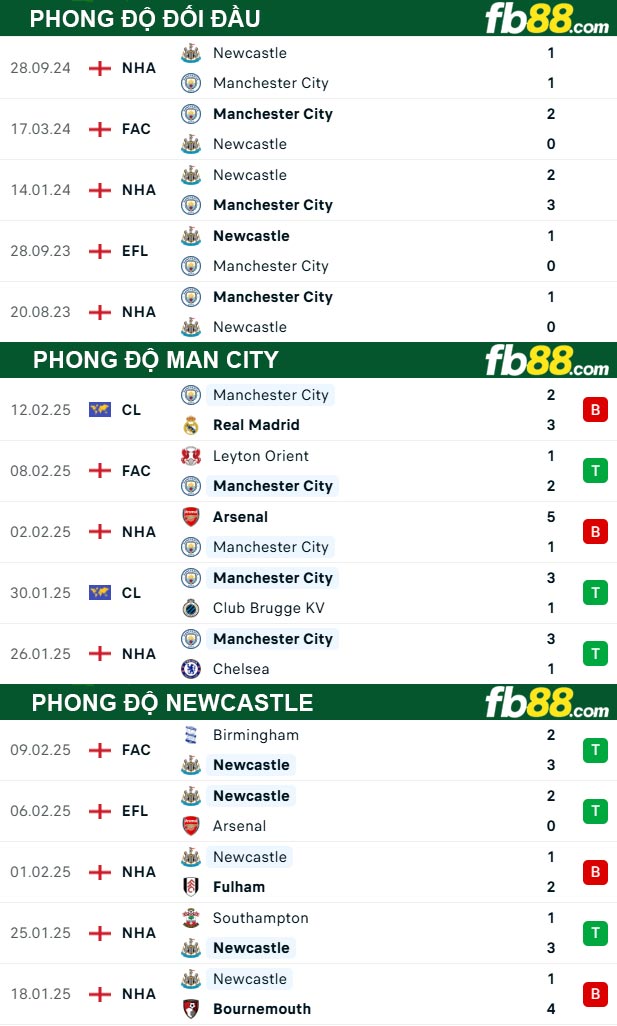Image resolution: width=617 pixels, height=1026 pixels.
Task: Click the Bournemouth club crest
Action: (x=190, y=1008)
